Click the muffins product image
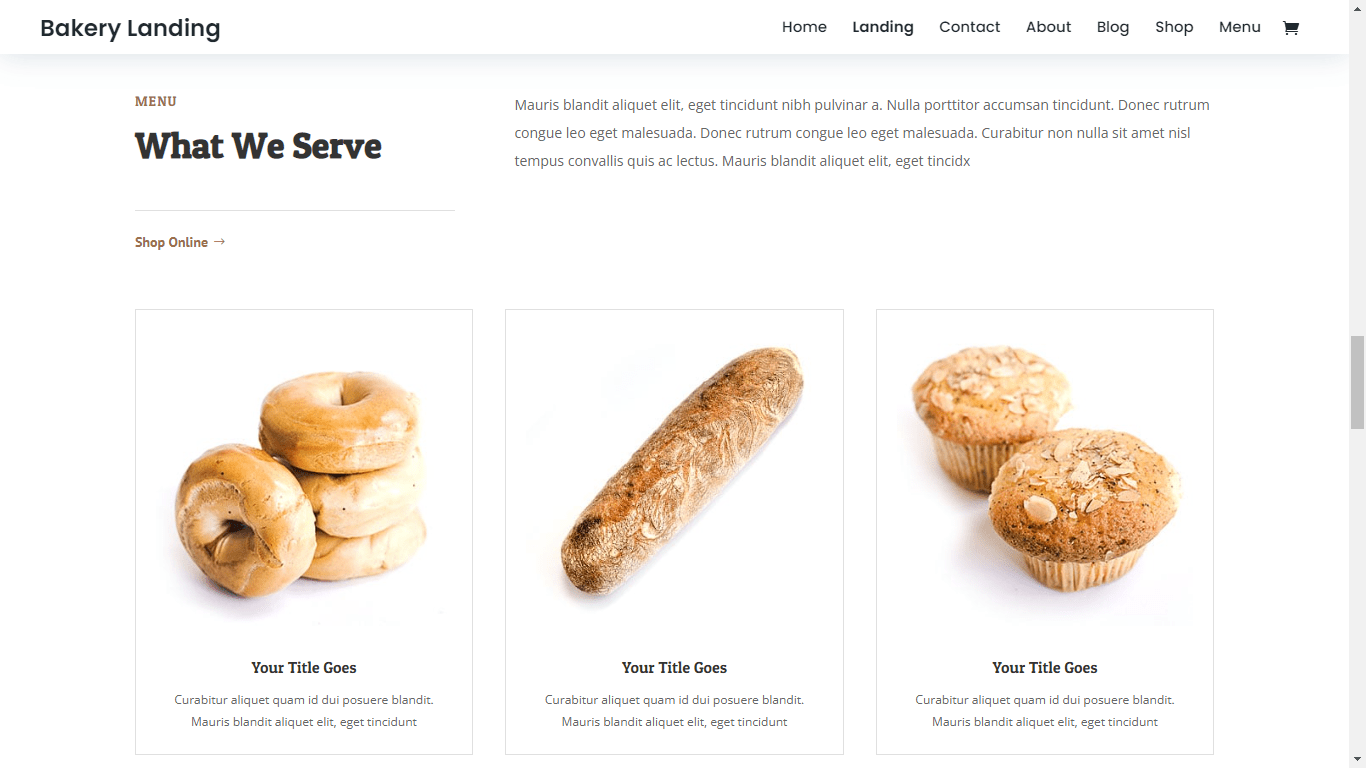Screen dimensions: 1366x768 1045,468
